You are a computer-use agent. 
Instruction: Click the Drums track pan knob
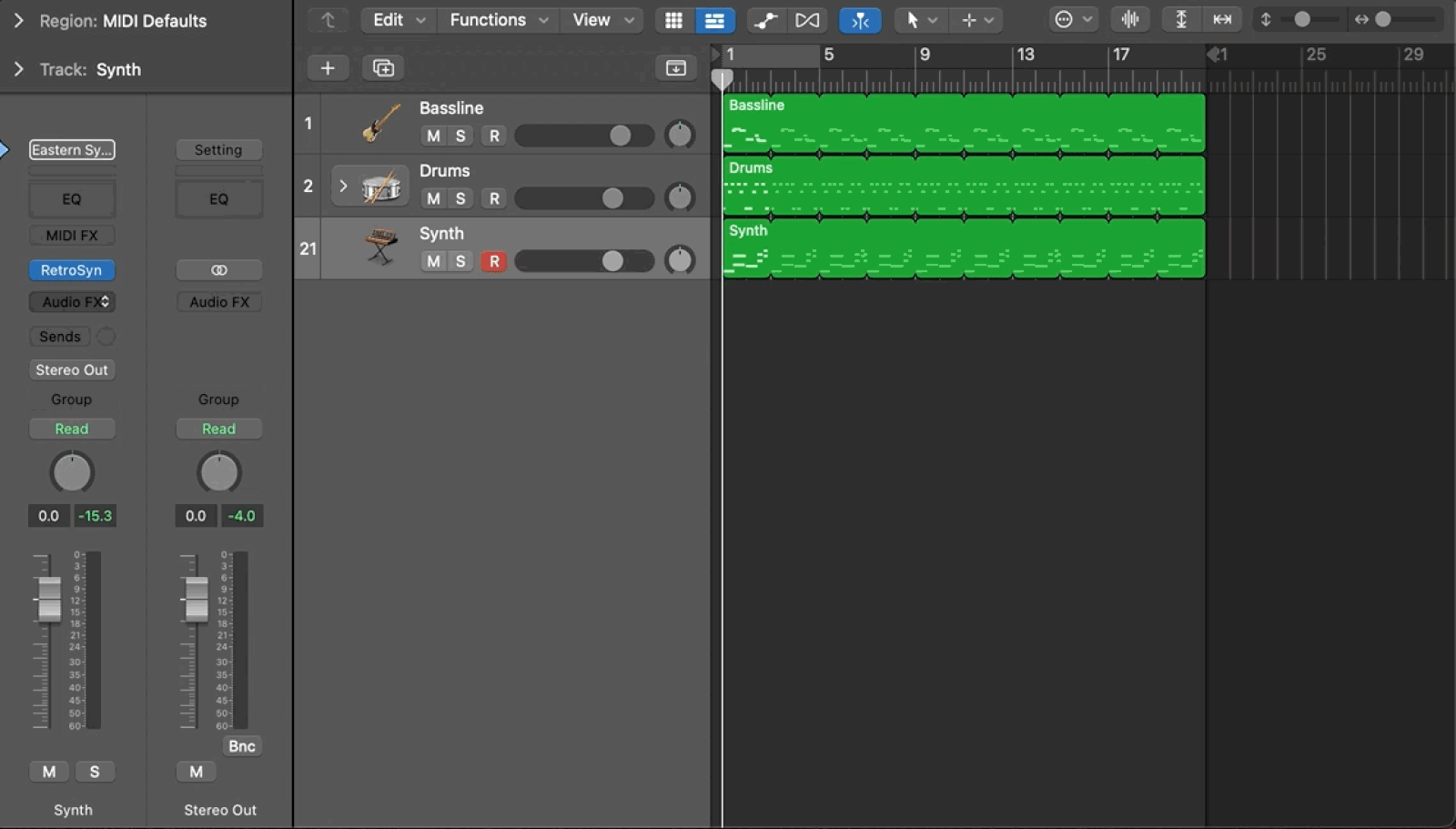(x=680, y=197)
